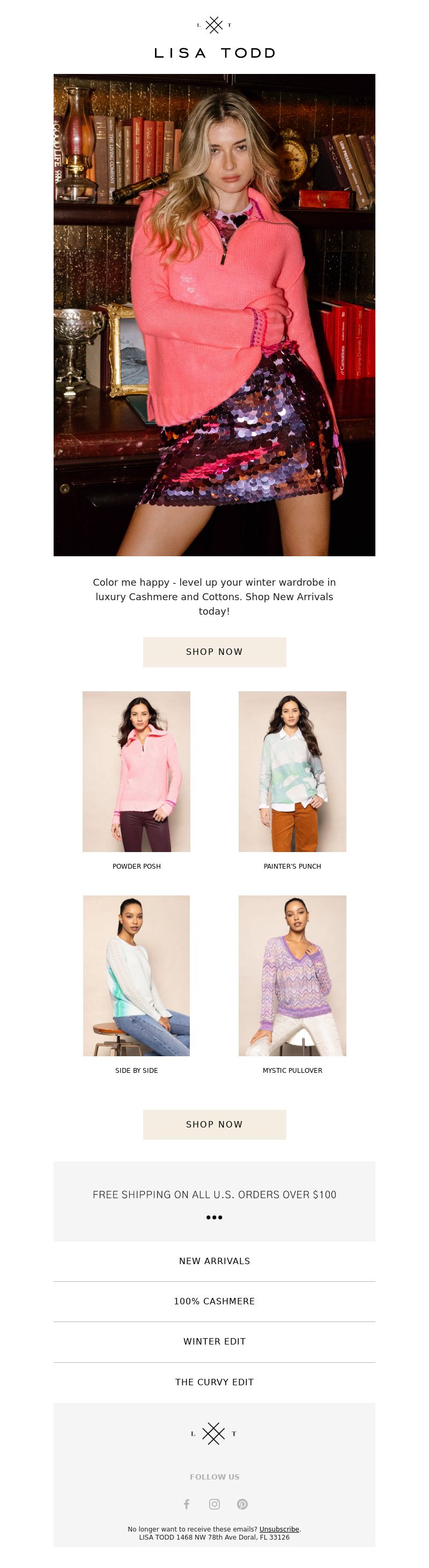The width and height of the screenshot is (429, 1568).
Task: Click the free shipping banner text
Action: (214, 1194)
